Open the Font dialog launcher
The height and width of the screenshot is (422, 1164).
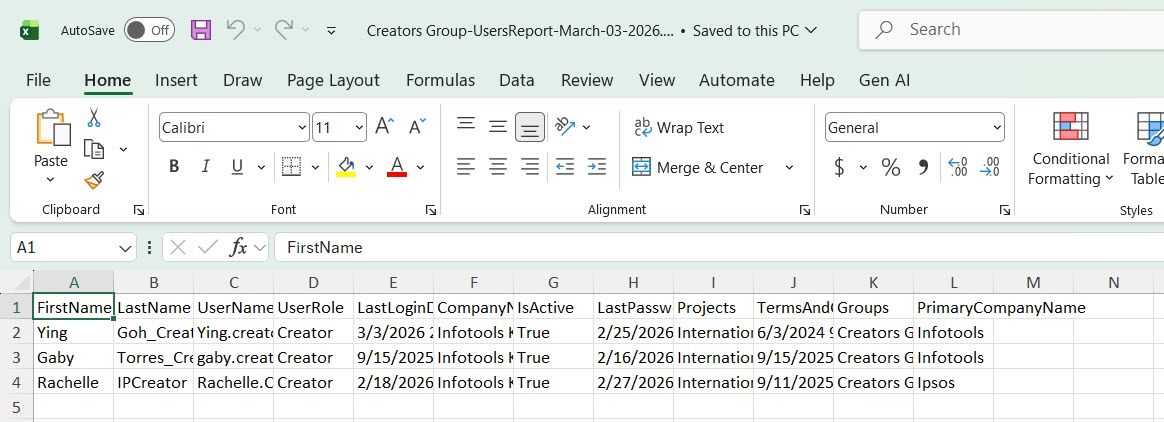431,210
